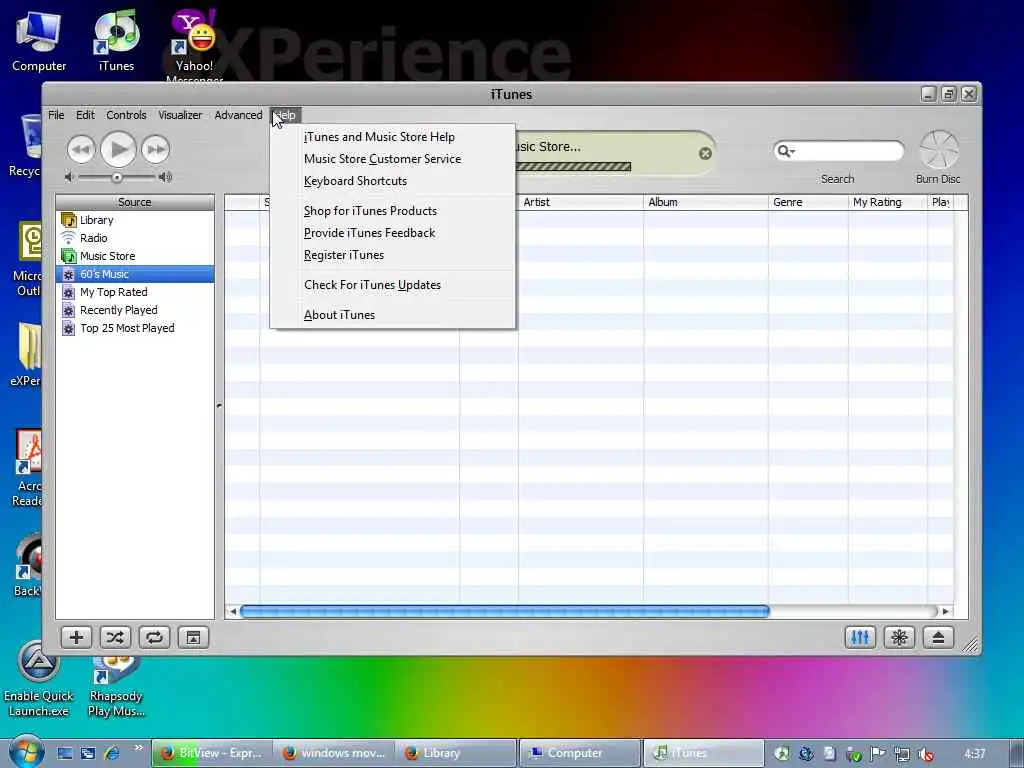This screenshot has width=1024, height=768.
Task: Choose About iTunes
Action: [392, 315]
